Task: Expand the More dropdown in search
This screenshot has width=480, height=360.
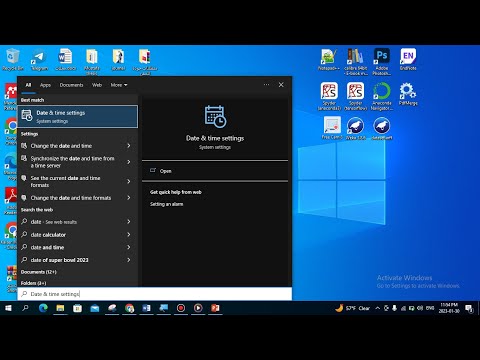Action: coord(119,85)
